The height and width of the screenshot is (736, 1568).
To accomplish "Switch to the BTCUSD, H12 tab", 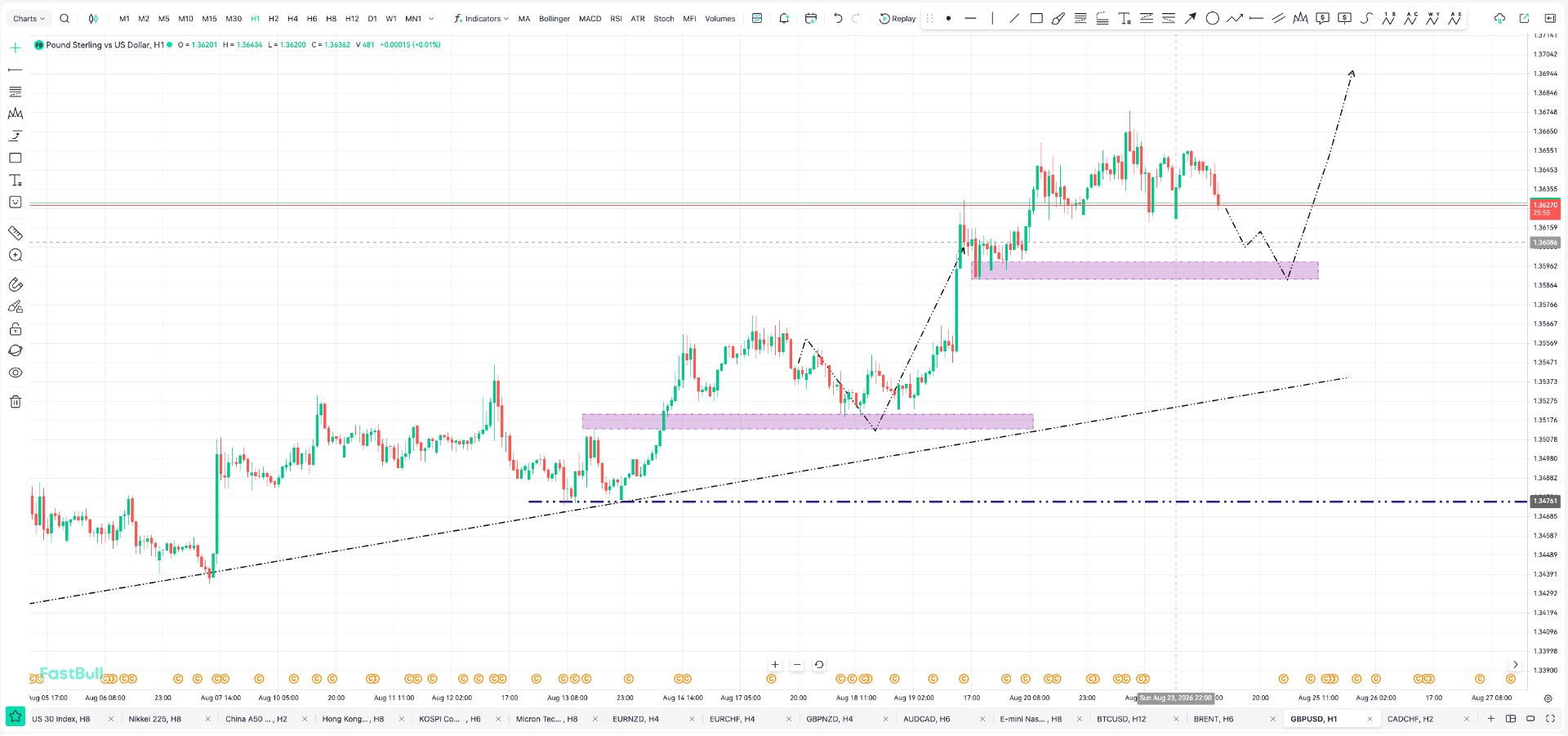I will coord(1121,719).
